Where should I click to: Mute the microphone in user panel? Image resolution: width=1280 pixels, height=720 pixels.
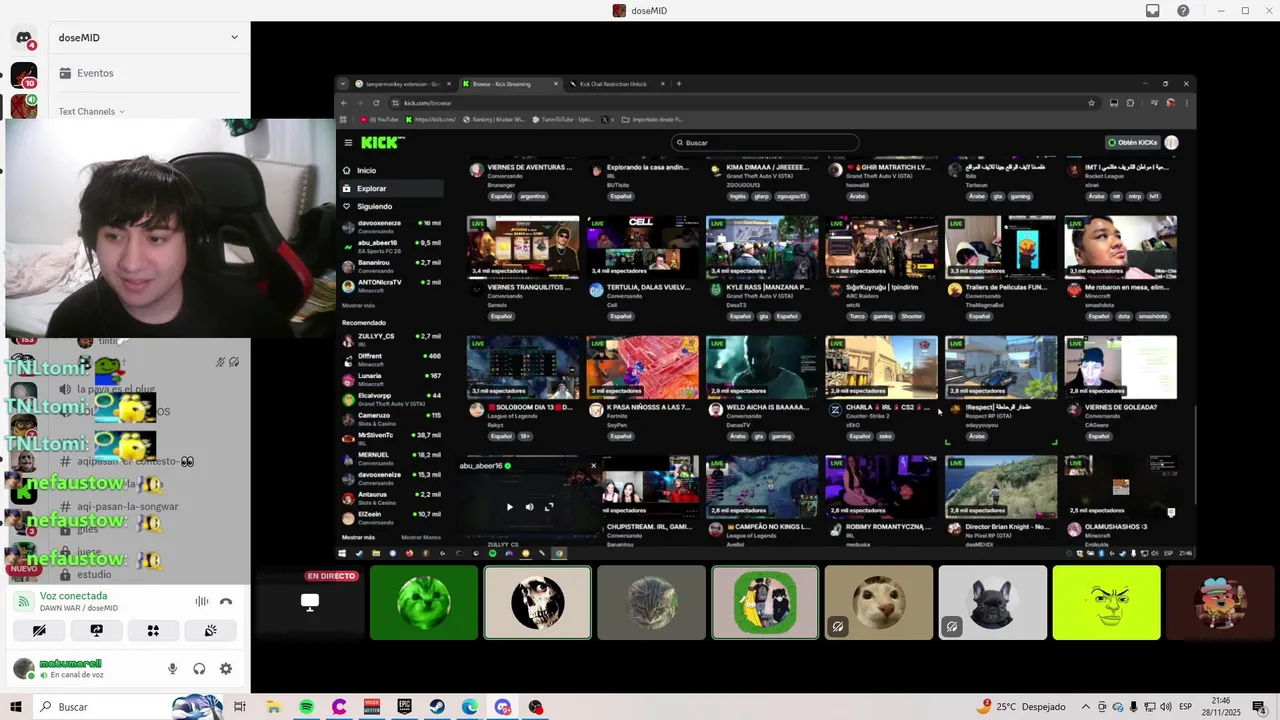[x=172, y=669]
